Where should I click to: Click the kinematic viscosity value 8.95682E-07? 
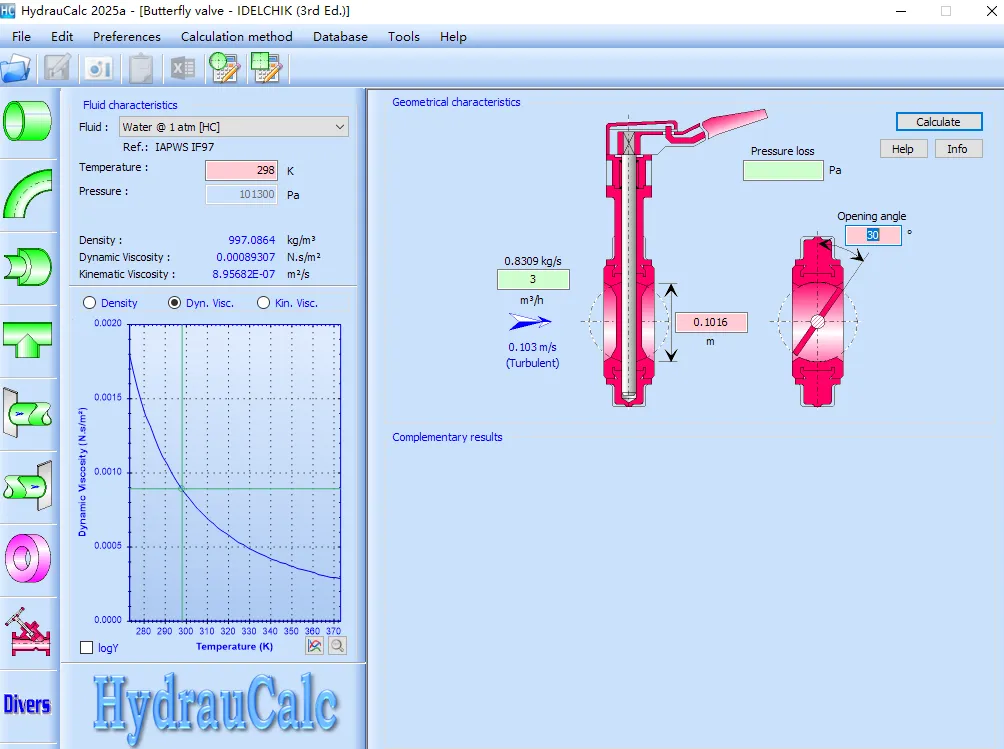point(243,274)
